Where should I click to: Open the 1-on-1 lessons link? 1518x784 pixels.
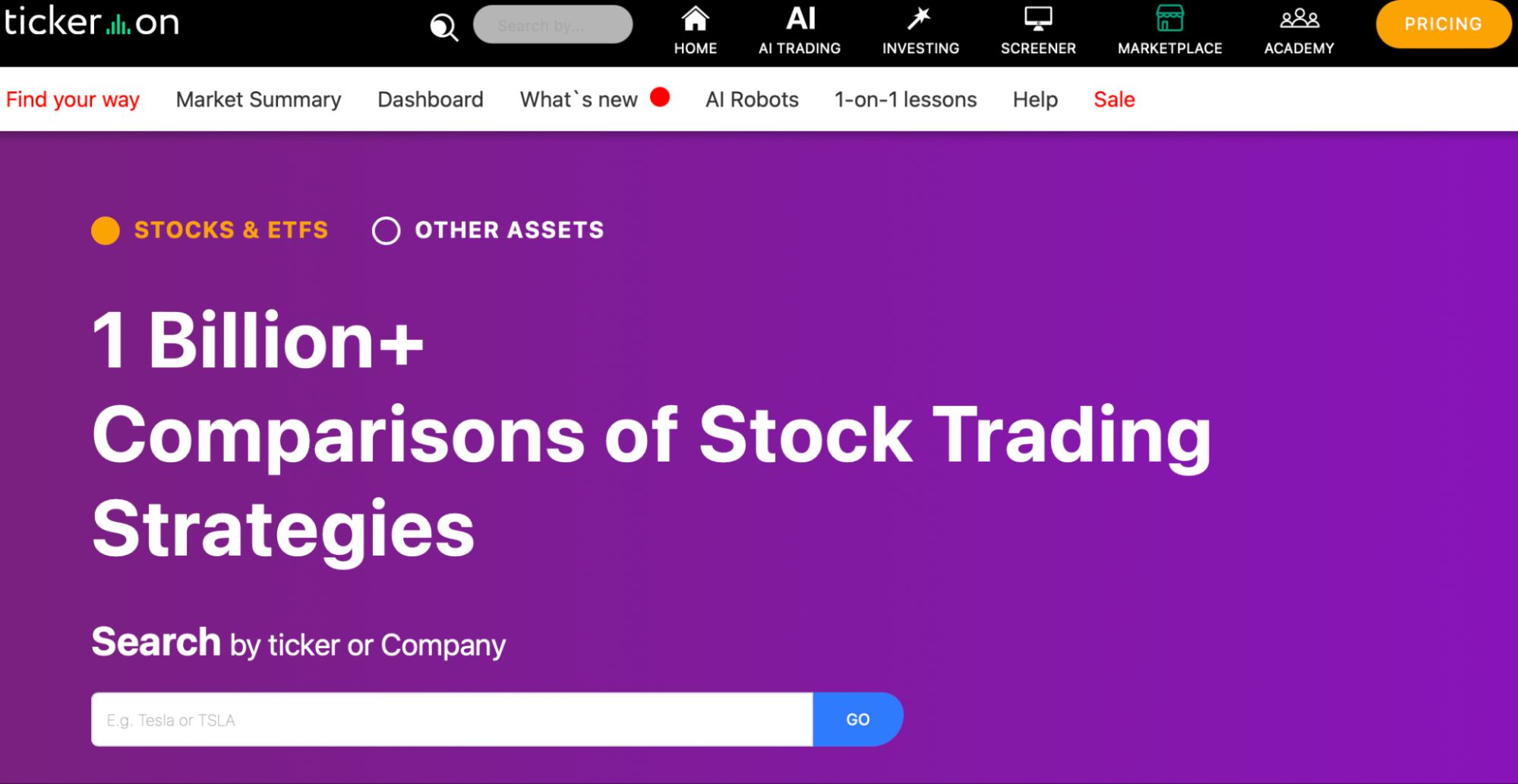pyautogui.click(x=905, y=99)
